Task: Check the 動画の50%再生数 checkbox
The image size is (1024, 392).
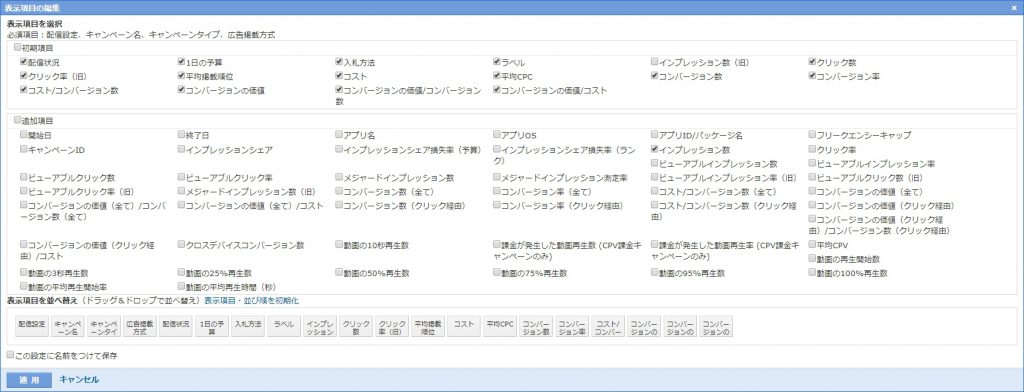Action: 339,272
